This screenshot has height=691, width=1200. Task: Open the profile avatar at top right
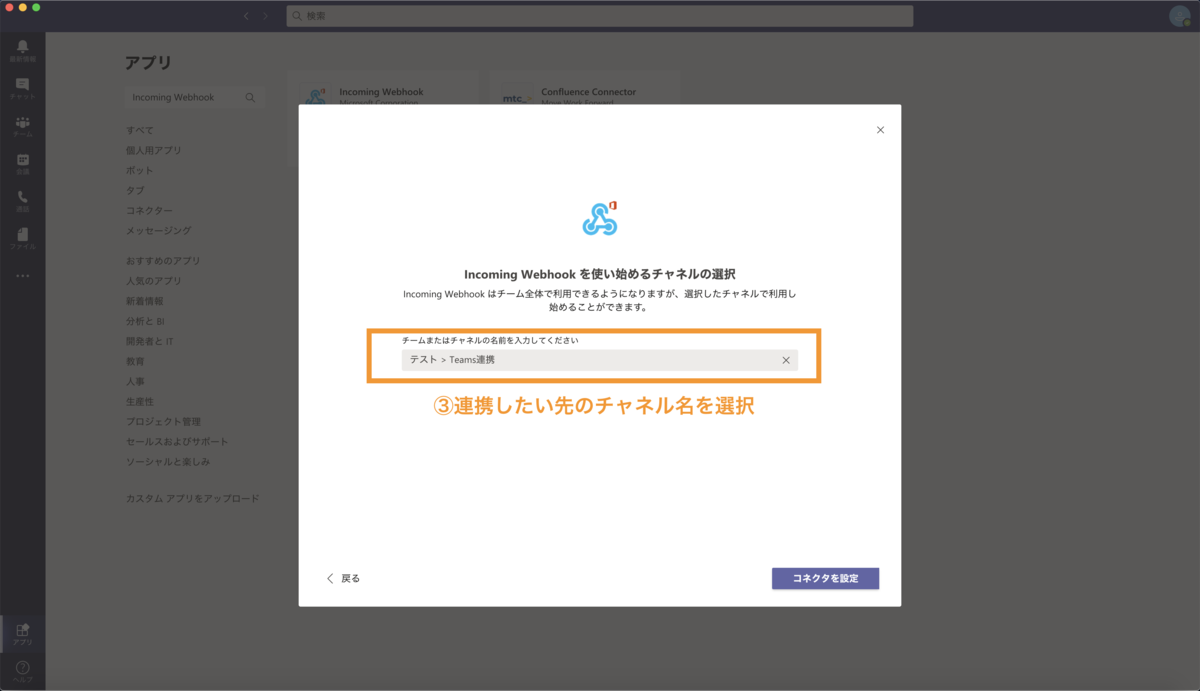click(x=1179, y=15)
